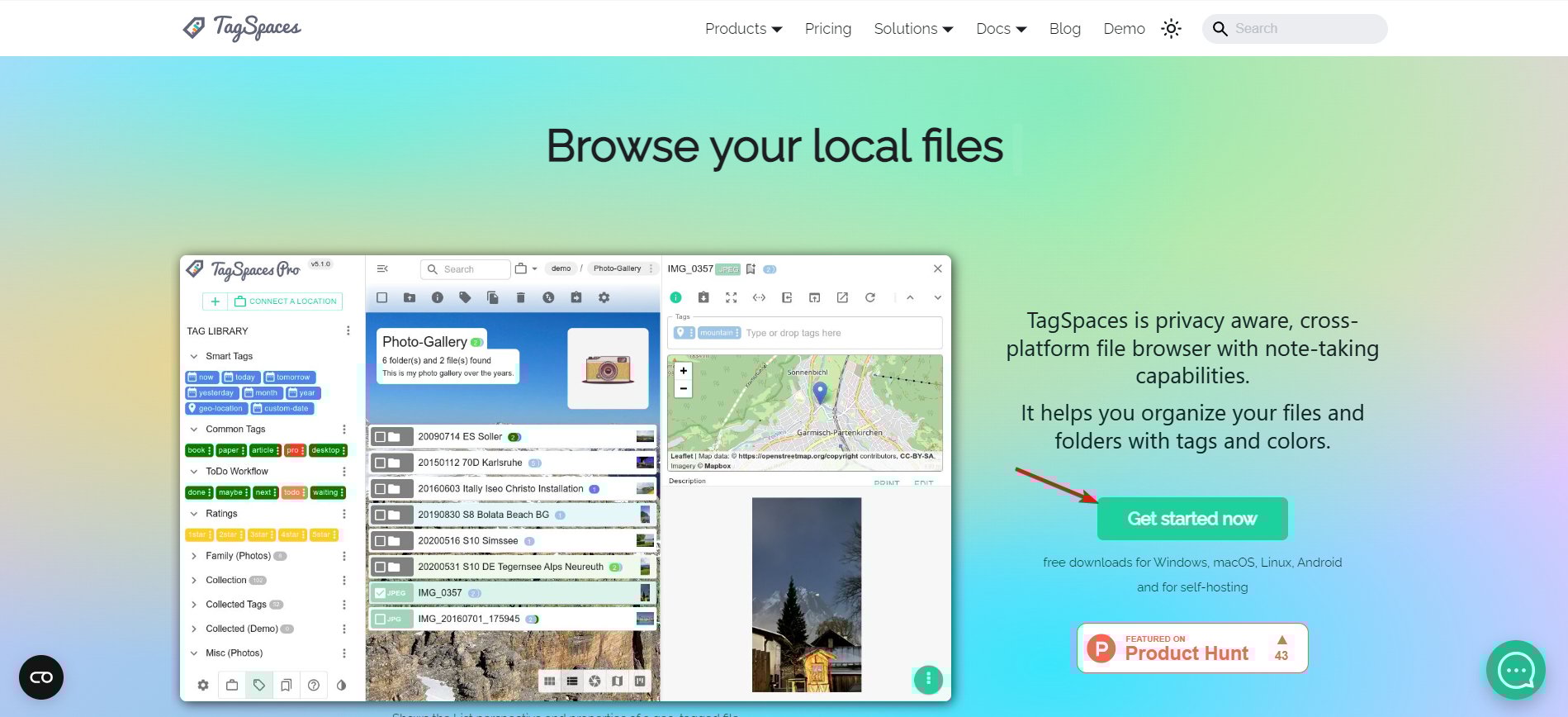The width and height of the screenshot is (1568, 717).
Task: Click the sort order icon in the toolbar
Action: click(x=548, y=297)
